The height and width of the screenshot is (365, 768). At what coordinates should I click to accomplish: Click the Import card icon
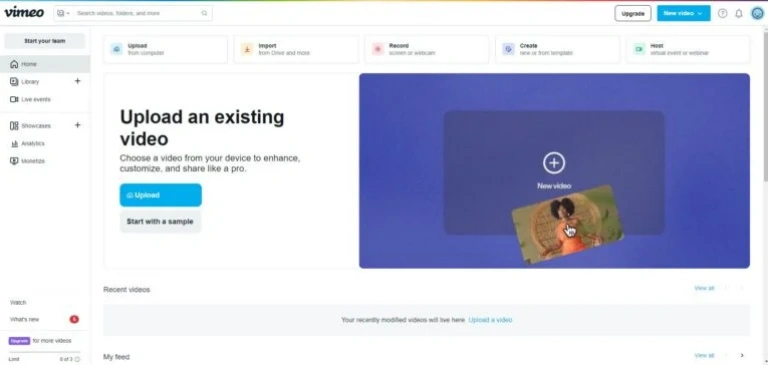(x=247, y=49)
